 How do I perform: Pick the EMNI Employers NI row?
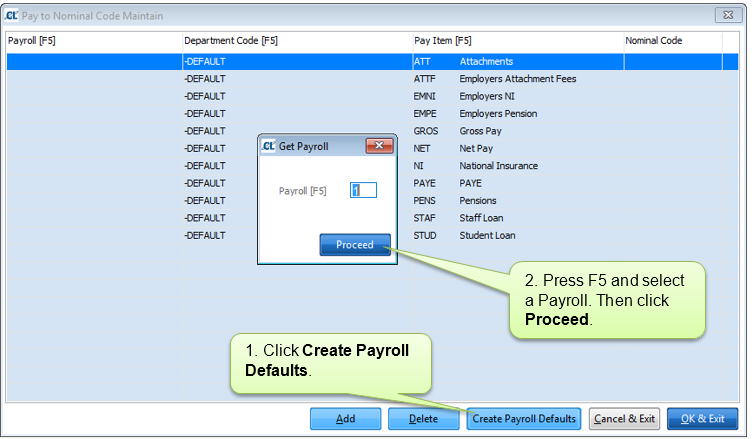(498, 96)
